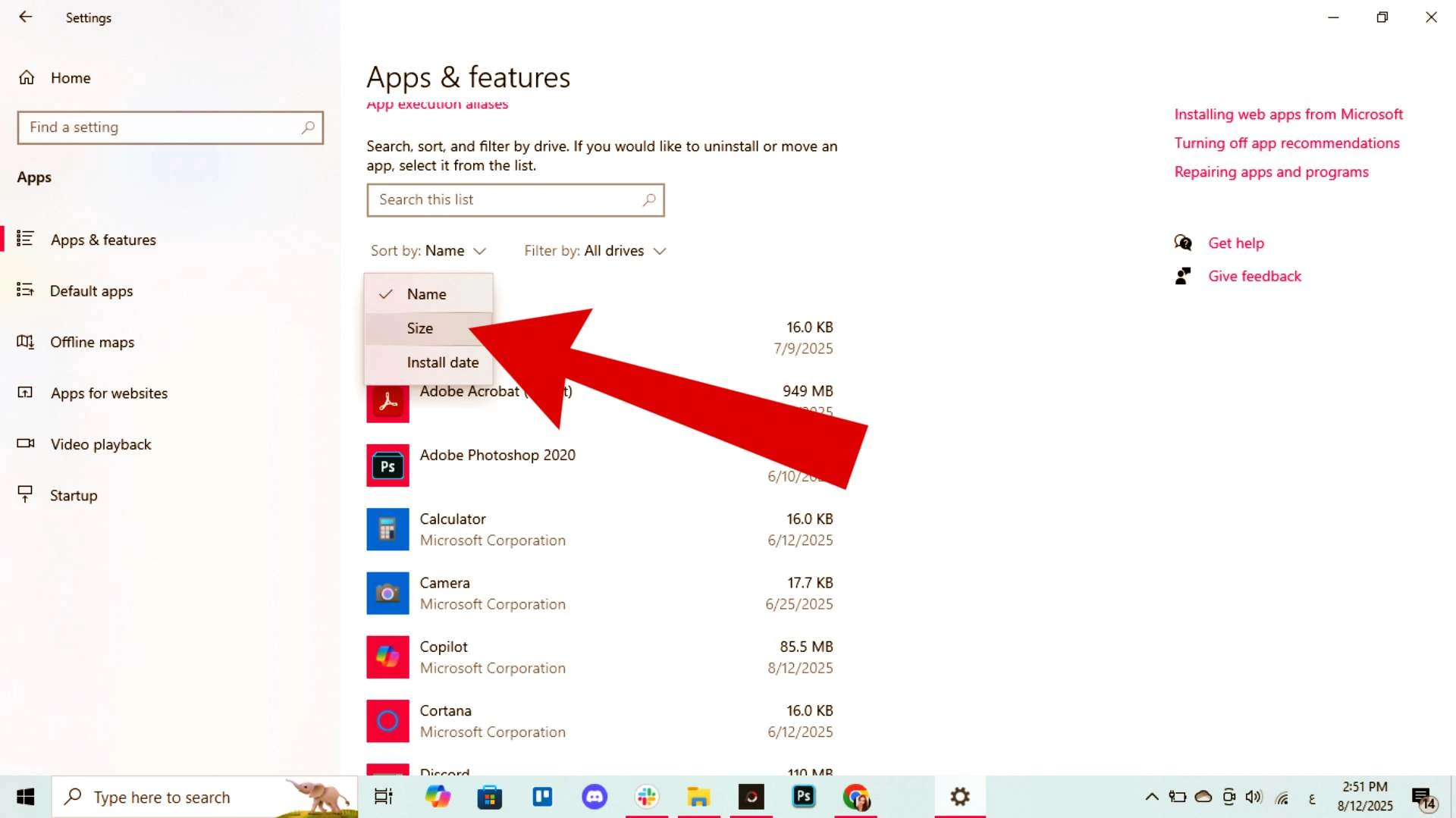Show hidden system tray icons

[1151, 797]
